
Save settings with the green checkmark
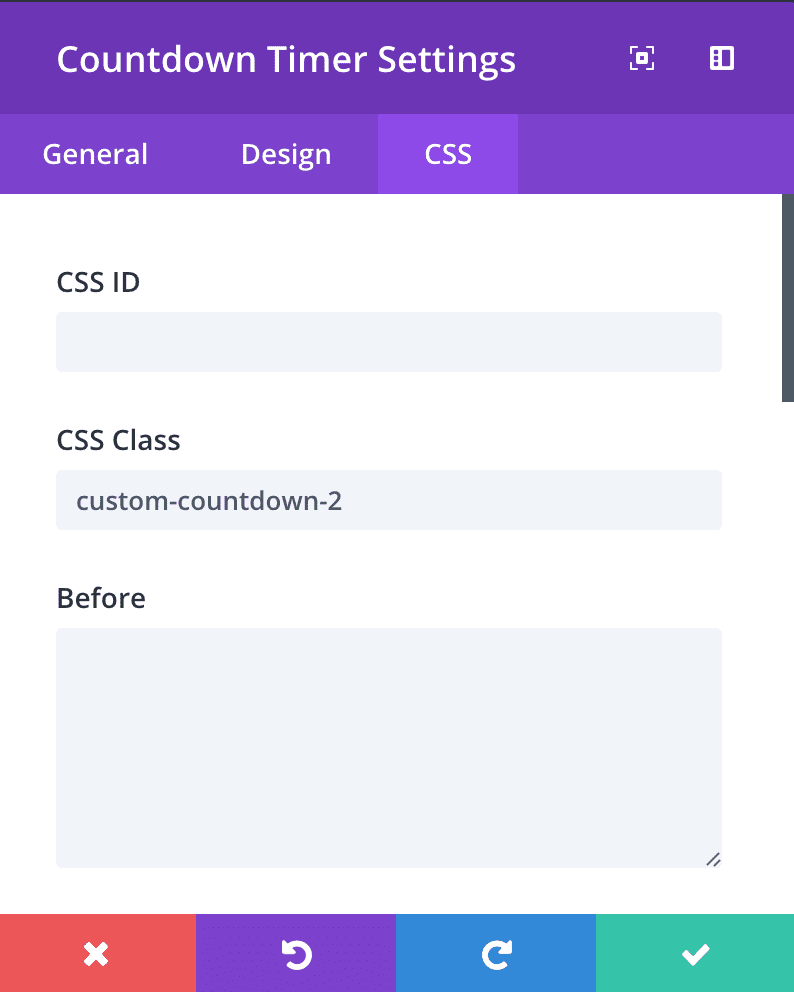[x=695, y=952]
